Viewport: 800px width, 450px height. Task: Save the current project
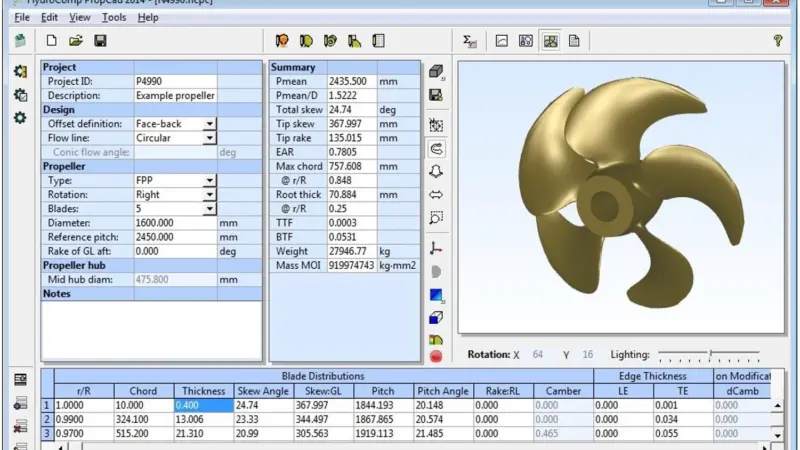click(101, 41)
